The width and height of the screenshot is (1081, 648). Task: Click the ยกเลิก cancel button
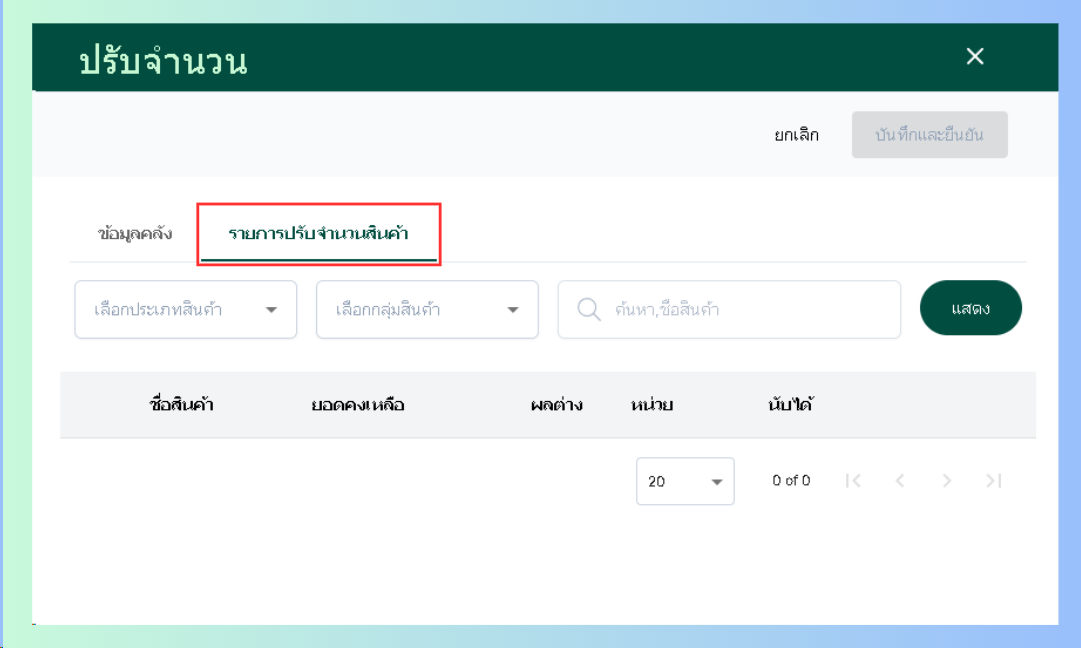[796, 134]
